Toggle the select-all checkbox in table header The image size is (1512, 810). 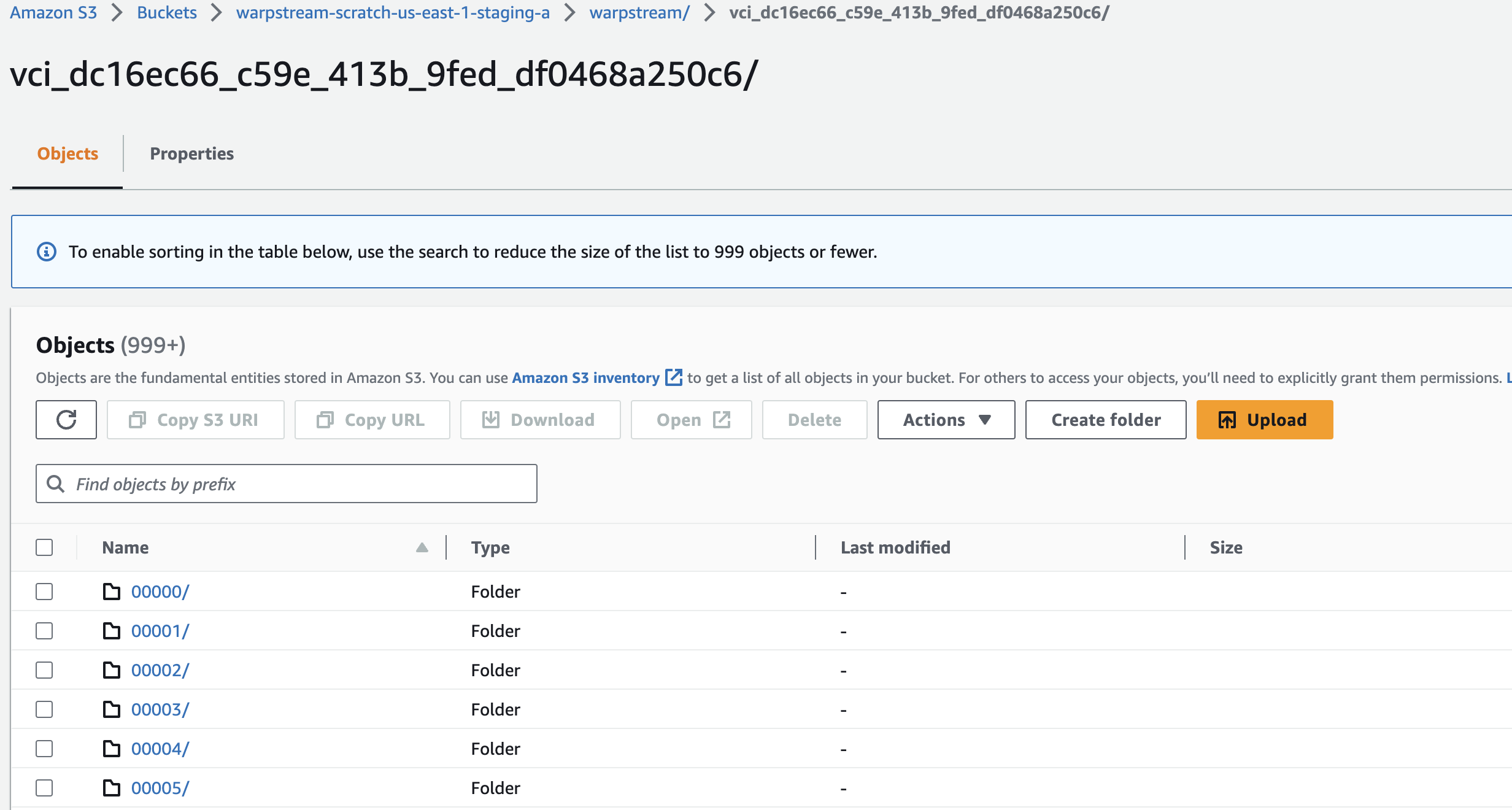tap(44, 547)
